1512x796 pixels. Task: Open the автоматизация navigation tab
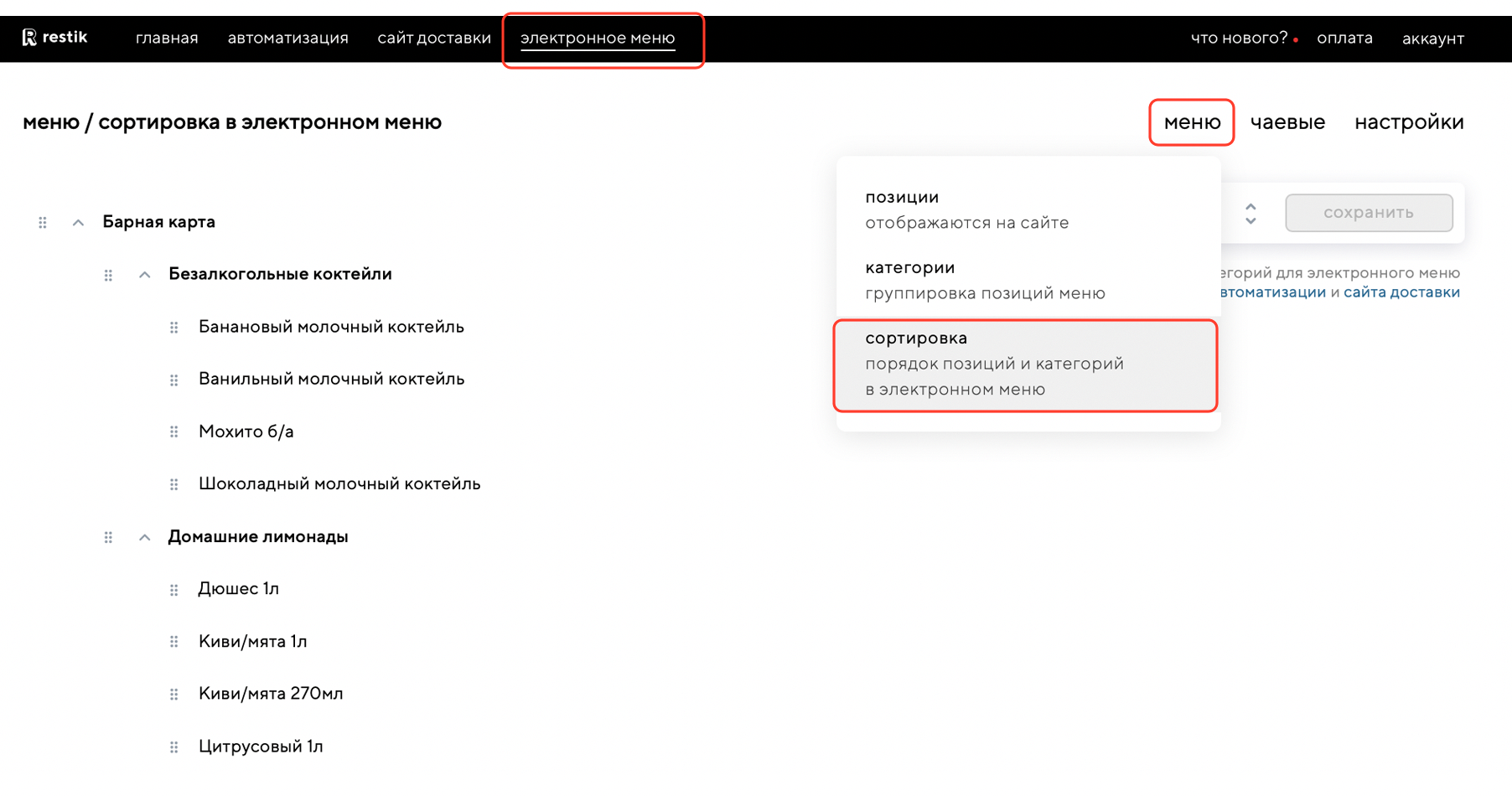click(287, 39)
